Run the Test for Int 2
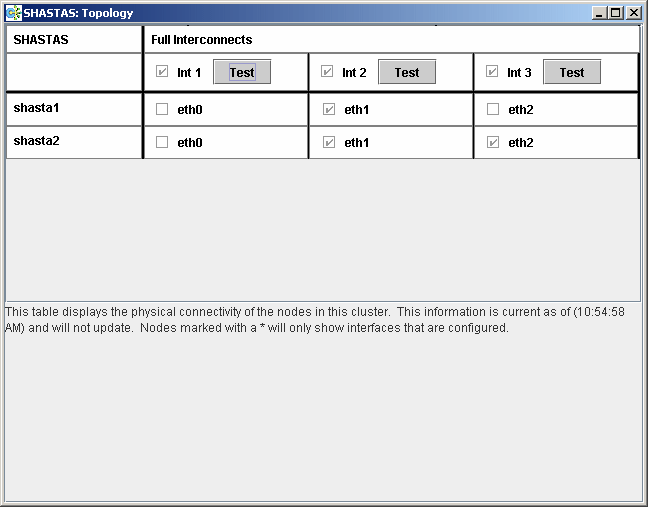This screenshot has height=507, width=648. click(407, 72)
